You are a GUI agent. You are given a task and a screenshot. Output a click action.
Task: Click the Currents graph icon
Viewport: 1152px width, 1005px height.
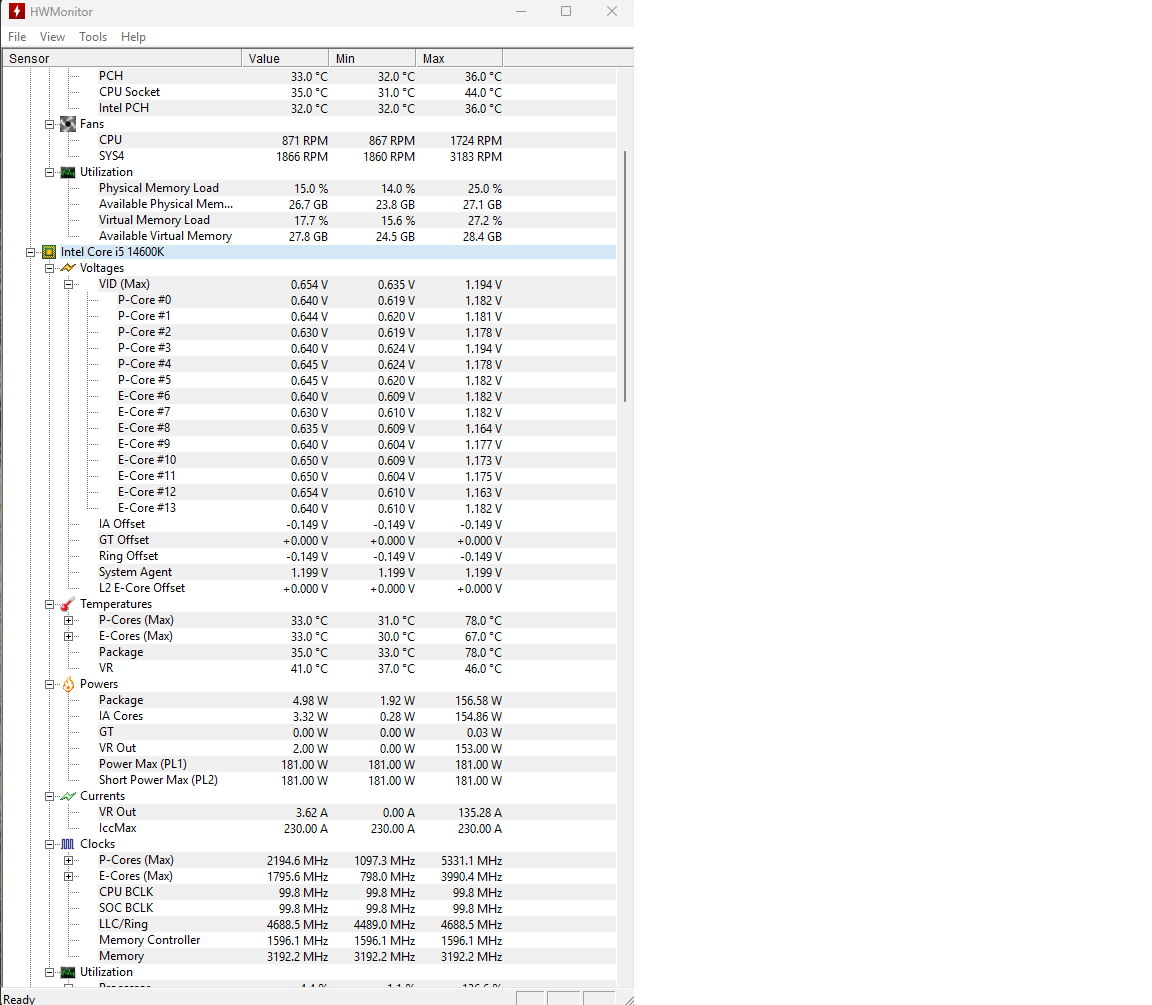68,796
